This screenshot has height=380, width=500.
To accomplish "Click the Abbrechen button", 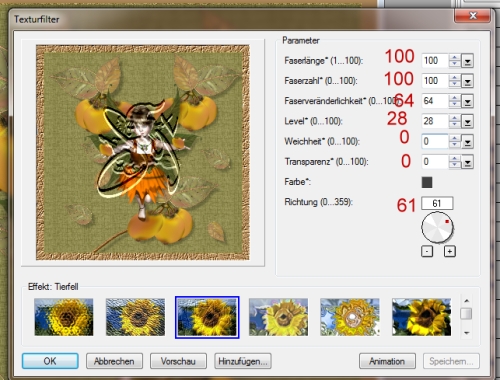I will 114,361.
